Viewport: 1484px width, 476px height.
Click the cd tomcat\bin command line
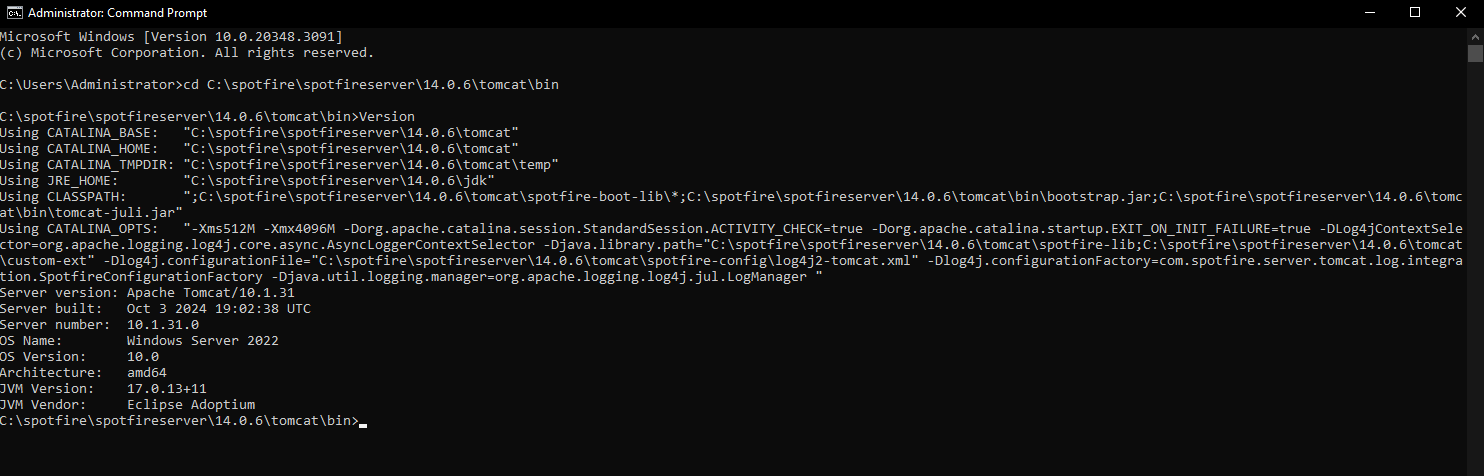tap(279, 85)
